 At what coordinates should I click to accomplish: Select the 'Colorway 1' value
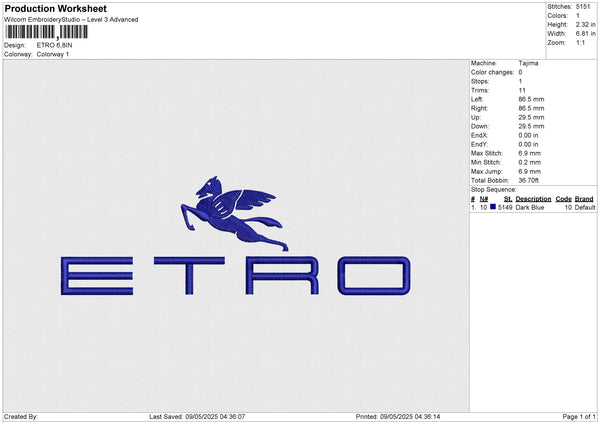point(53,54)
